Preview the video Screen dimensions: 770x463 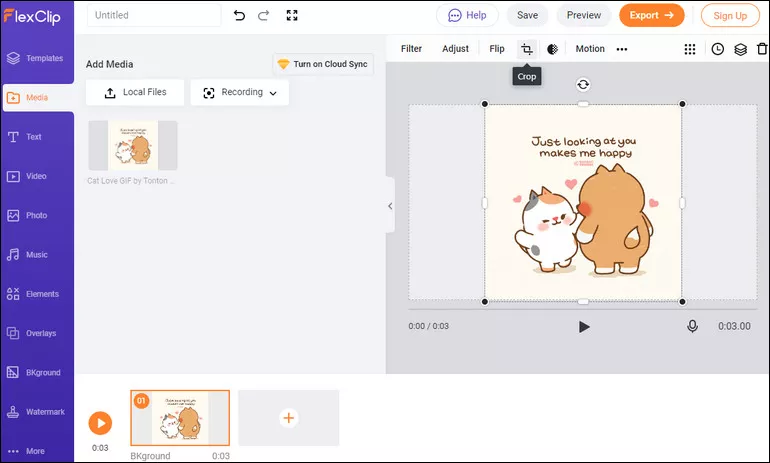[584, 15]
